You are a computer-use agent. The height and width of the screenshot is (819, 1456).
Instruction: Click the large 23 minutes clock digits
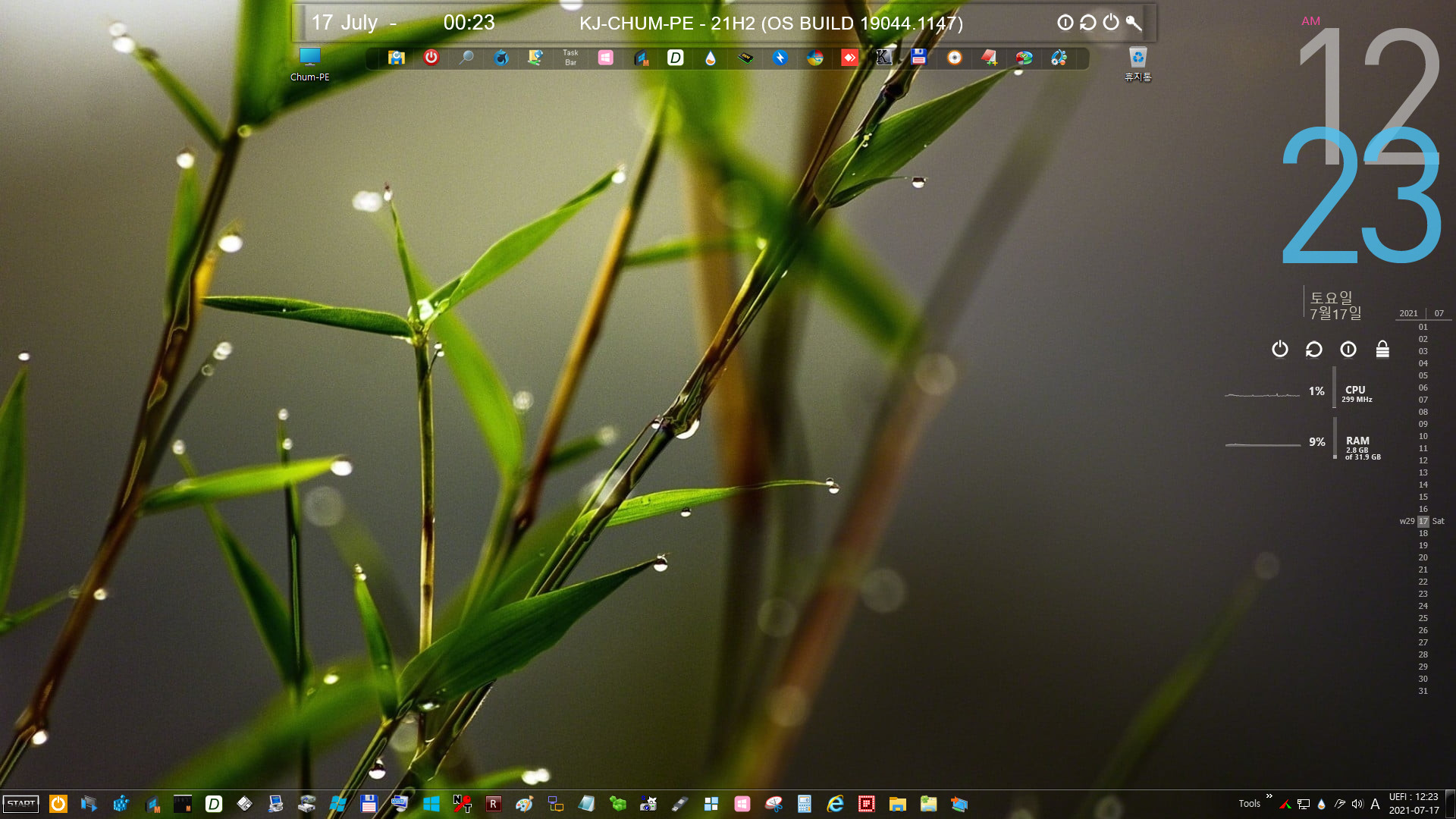1361,196
